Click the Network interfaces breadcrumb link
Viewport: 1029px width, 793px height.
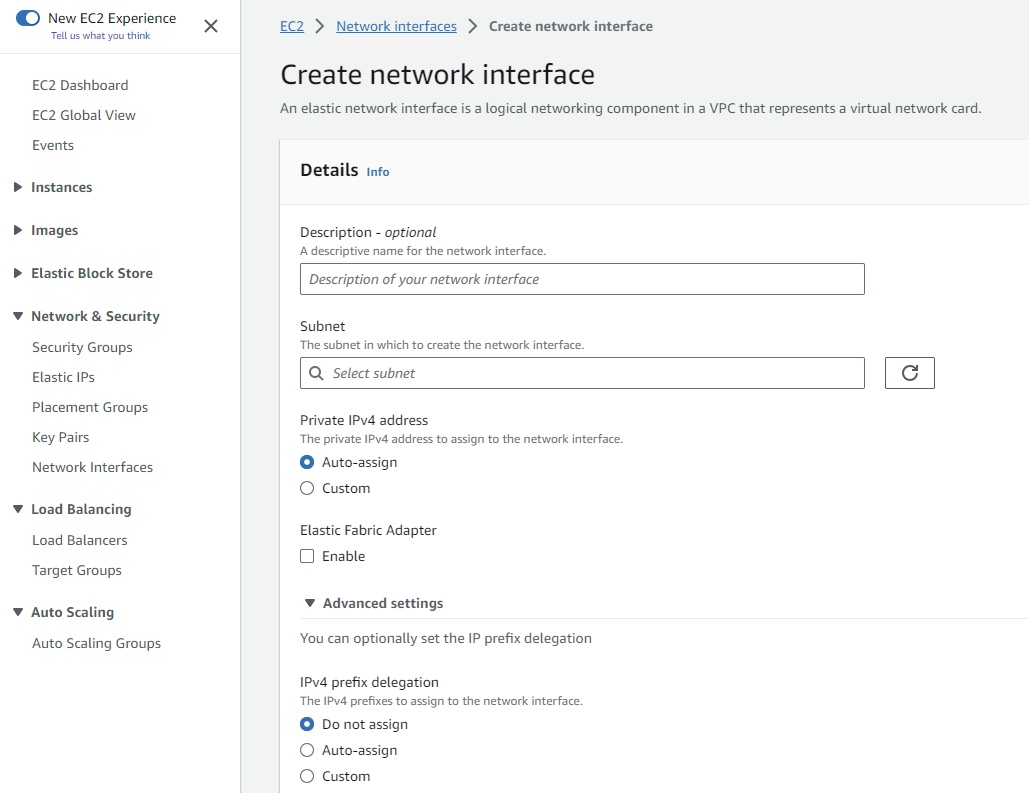pyautogui.click(x=396, y=26)
